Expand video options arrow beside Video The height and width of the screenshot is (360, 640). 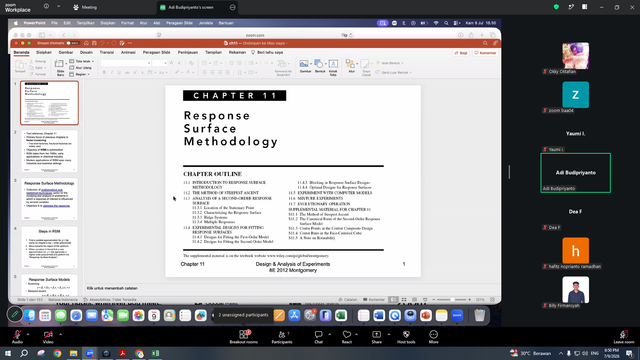pyautogui.click(x=60, y=334)
